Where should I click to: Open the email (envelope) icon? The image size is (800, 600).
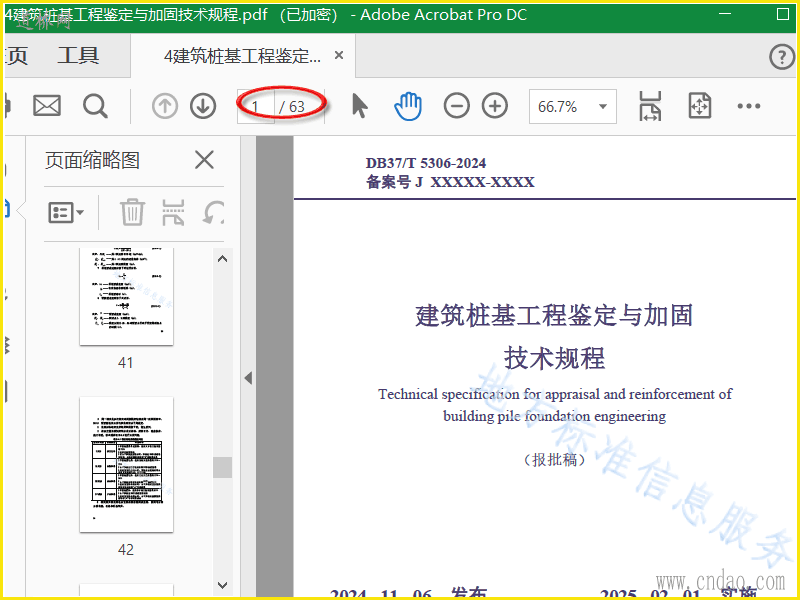[x=47, y=106]
